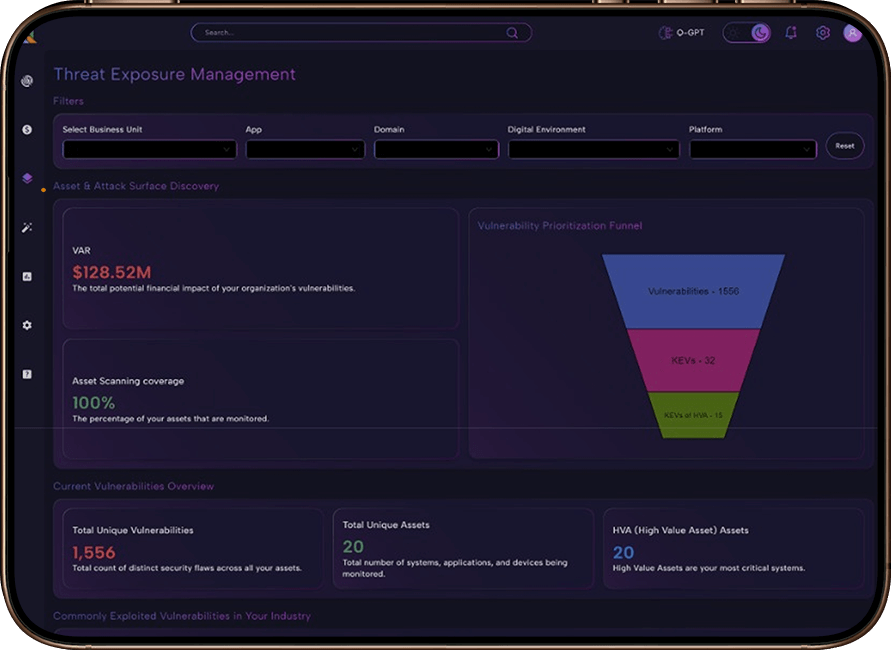Open the App filter dropdown
The image size is (891, 650).
click(x=305, y=149)
